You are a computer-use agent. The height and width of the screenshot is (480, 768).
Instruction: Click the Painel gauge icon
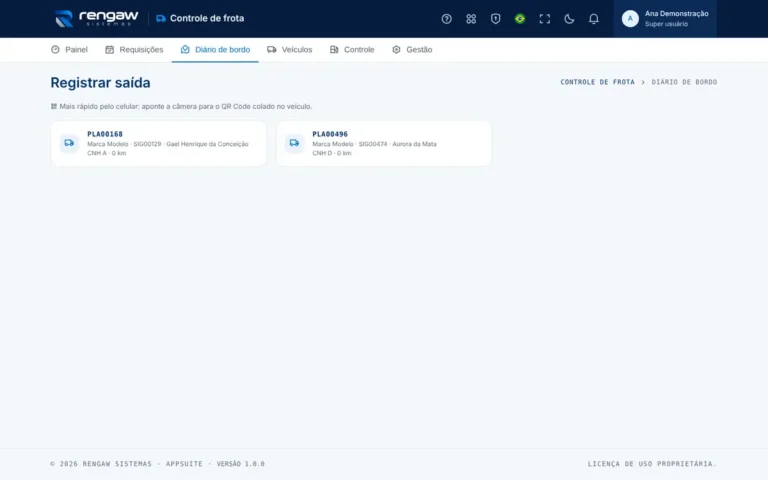pos(55,49)
